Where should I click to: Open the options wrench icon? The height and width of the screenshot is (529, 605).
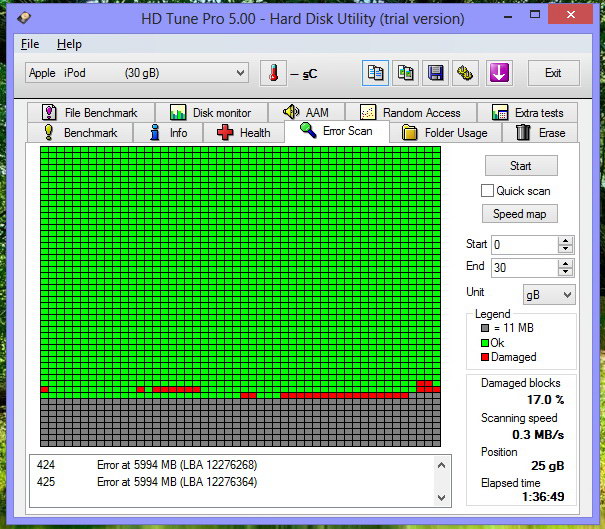(465, 73)
